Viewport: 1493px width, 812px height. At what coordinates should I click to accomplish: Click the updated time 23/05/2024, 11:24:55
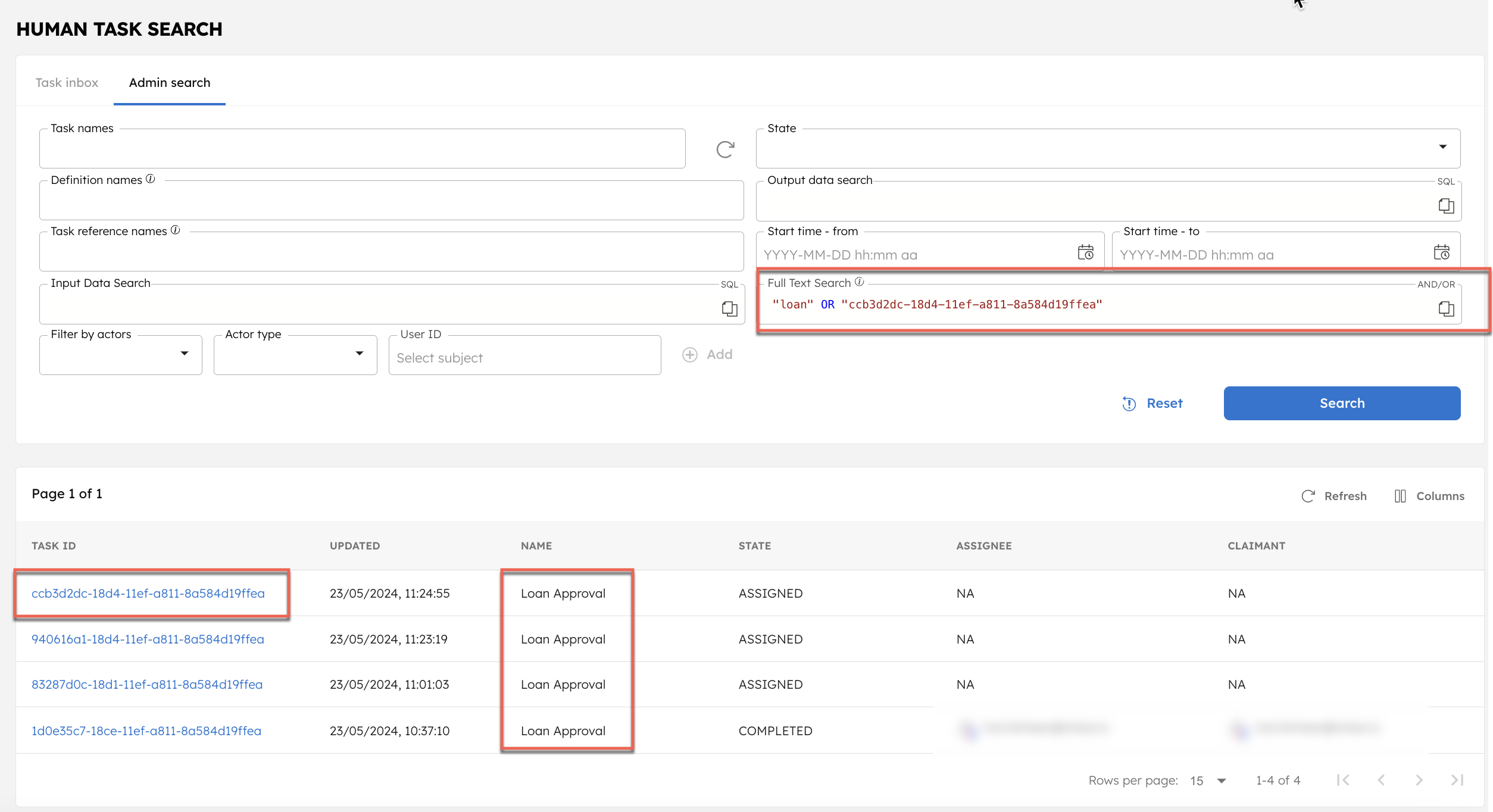[x=390, y=594]
